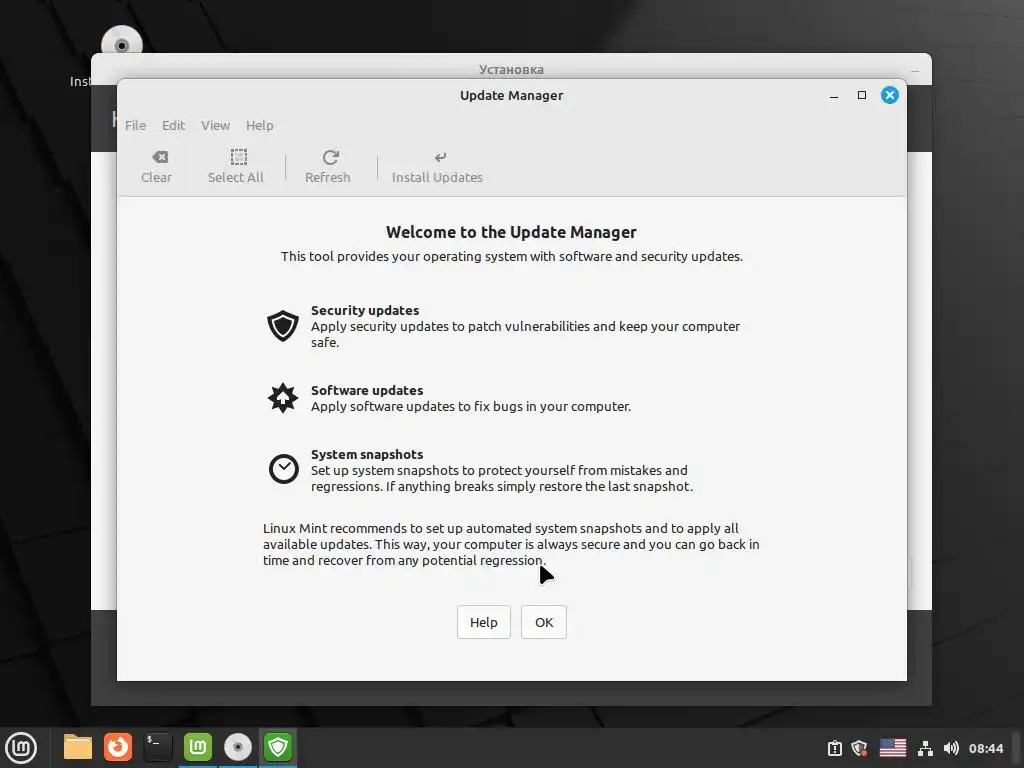This screenshot has width=1024, height=768.
Task: Open the Files folder in taskbar
Action: (78, 747)
